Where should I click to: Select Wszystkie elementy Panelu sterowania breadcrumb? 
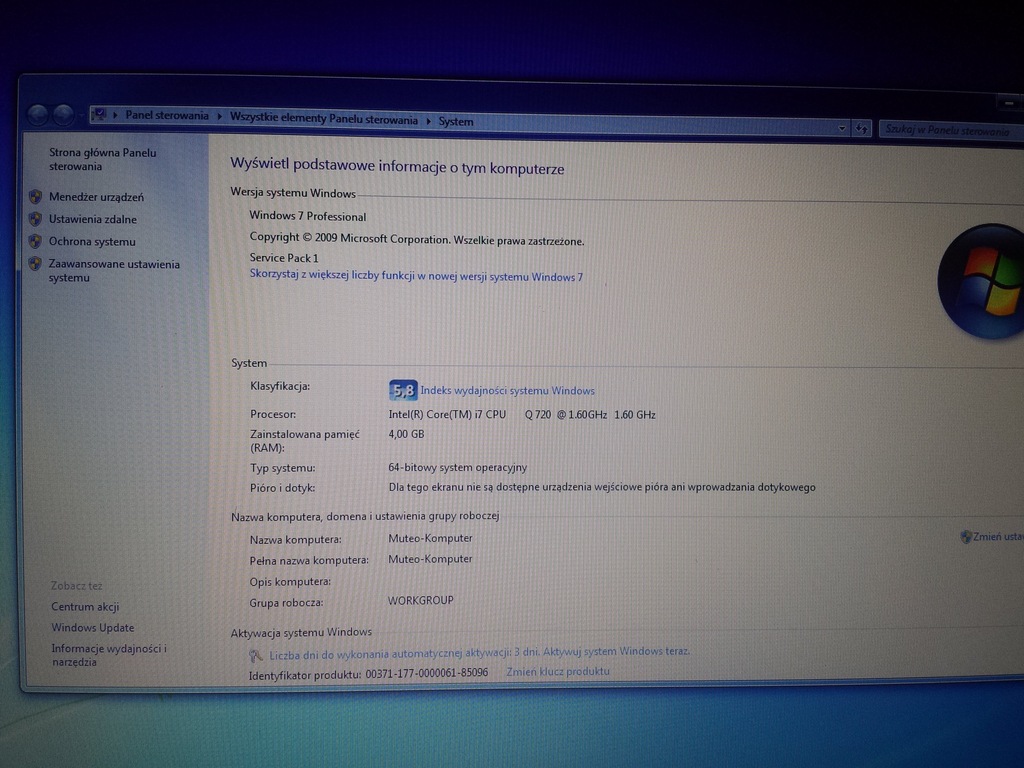(324, 119)
